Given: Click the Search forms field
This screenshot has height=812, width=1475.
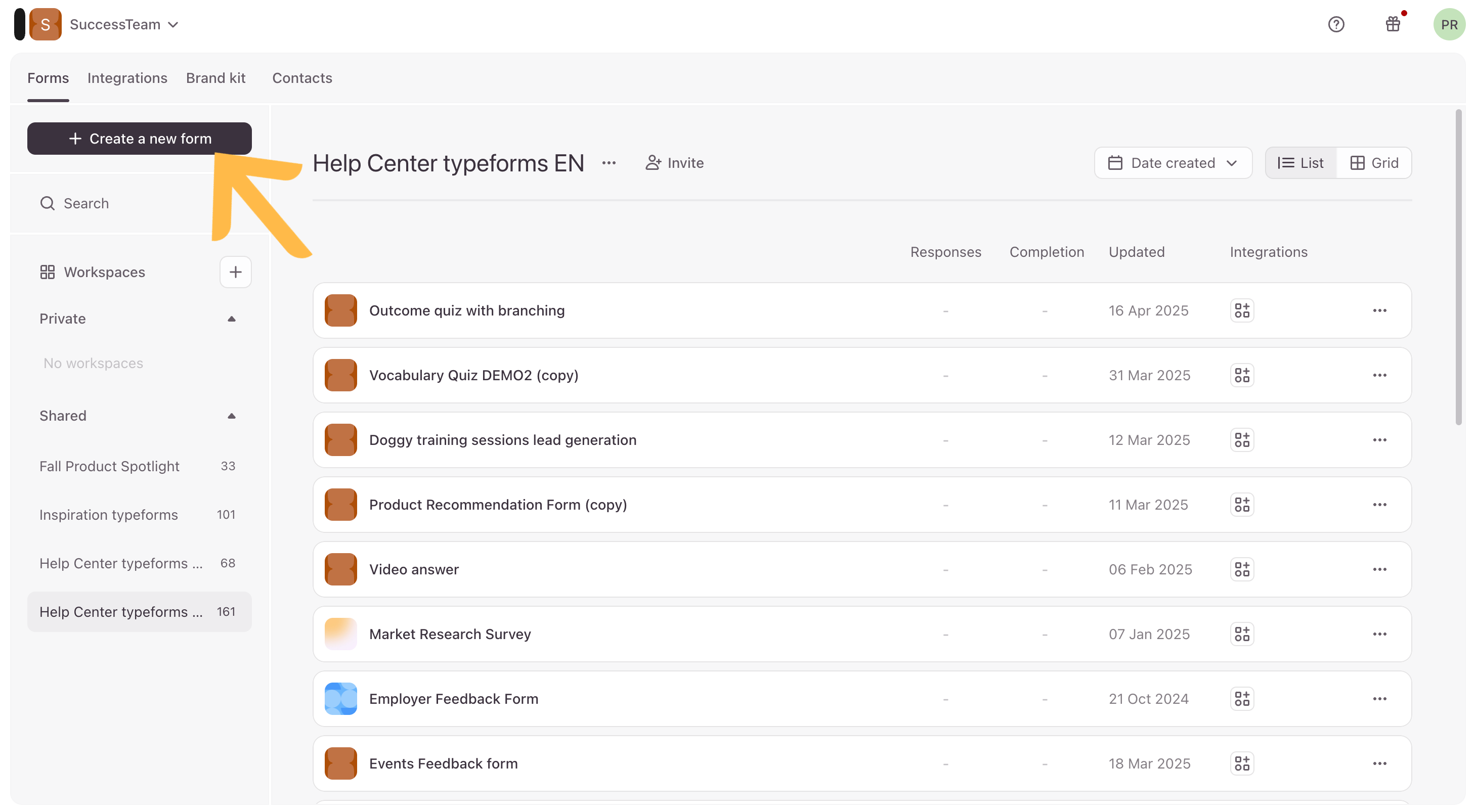Looking at the screenshot, I should (x=139, y=204).
